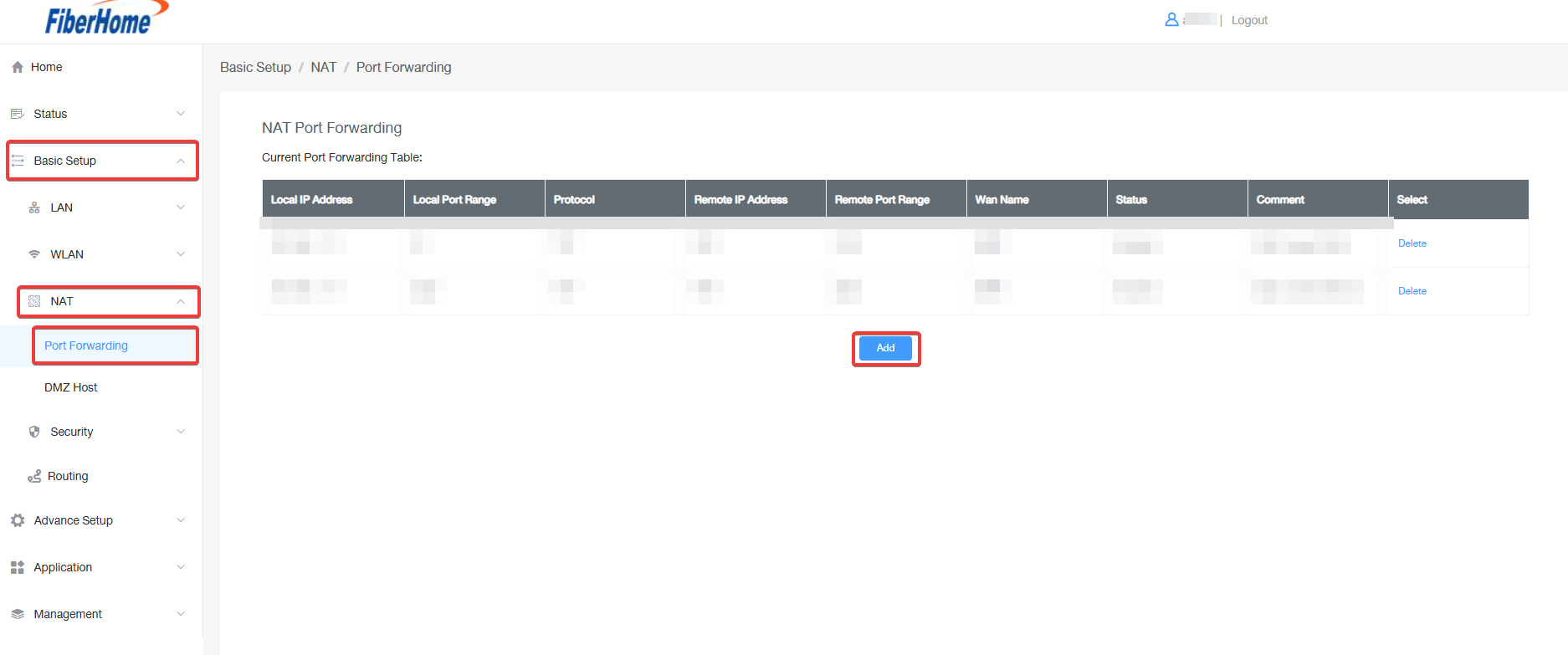Click the Security shield icon

[34, 432]
